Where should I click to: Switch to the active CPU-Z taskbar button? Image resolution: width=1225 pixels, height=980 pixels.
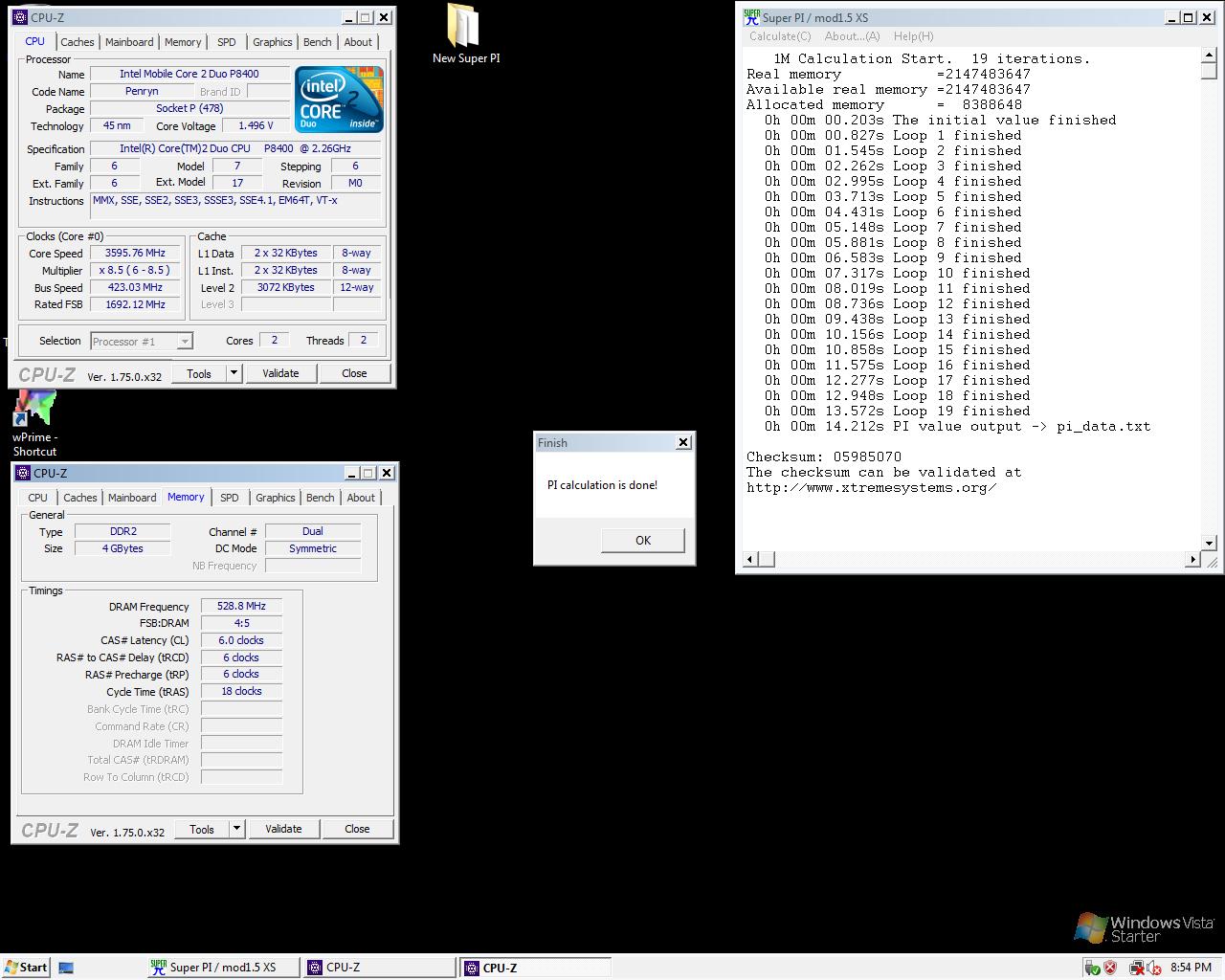tap(535, 968)
